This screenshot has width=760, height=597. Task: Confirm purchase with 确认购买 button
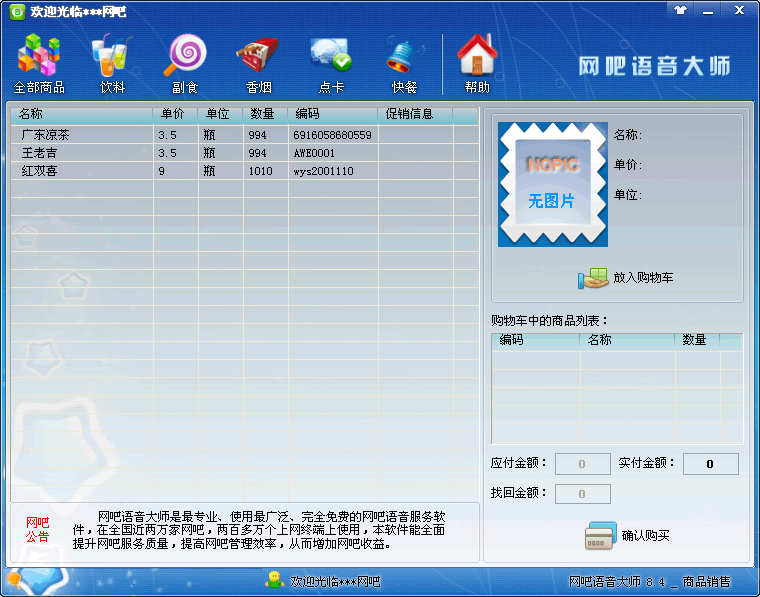tap(628, 536)
